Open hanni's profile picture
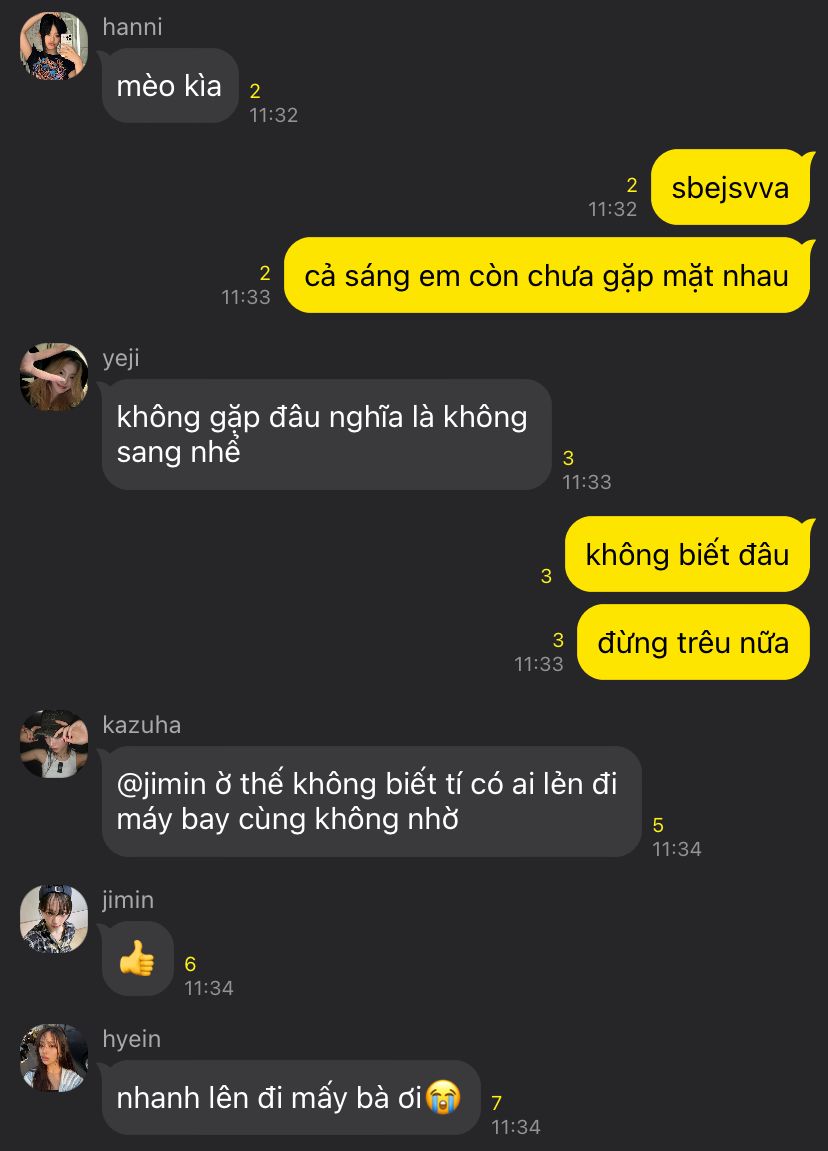 (54, 46)
